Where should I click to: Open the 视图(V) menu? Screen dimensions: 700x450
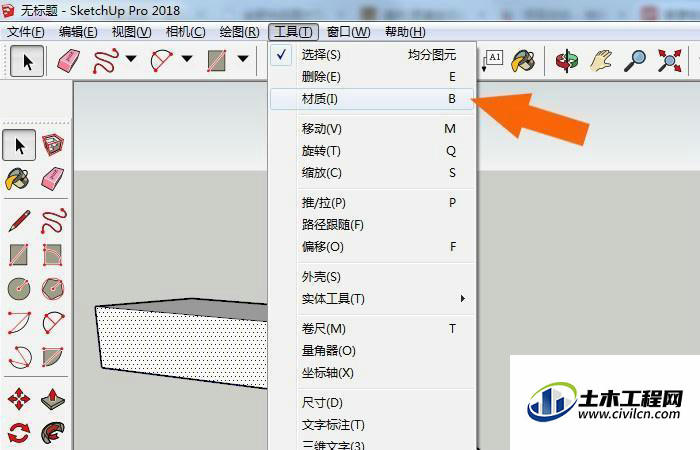point(131,32)
